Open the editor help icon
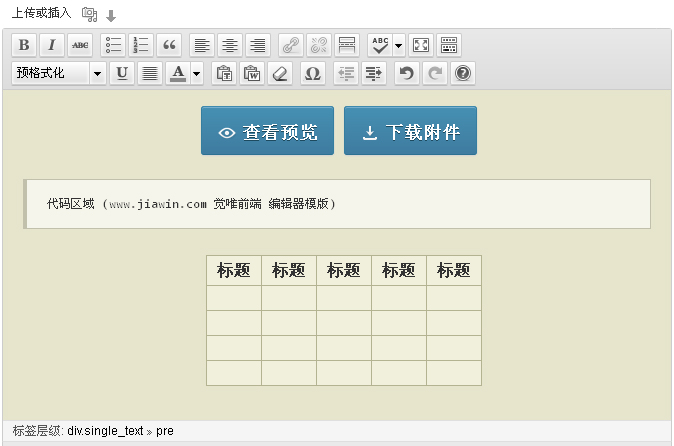 (x=462, y=73)
